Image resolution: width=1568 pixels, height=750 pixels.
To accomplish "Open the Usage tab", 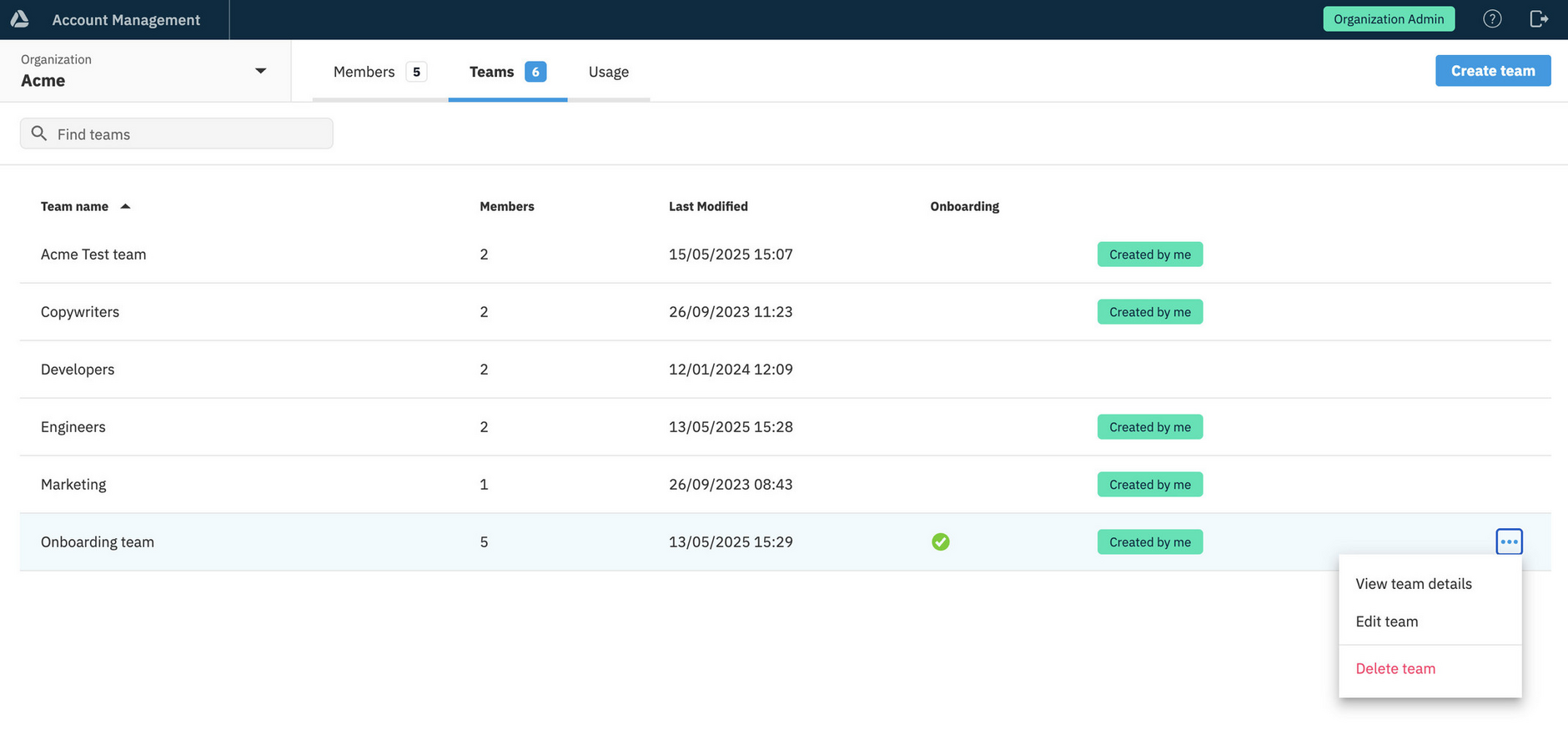I will (609, 72).
